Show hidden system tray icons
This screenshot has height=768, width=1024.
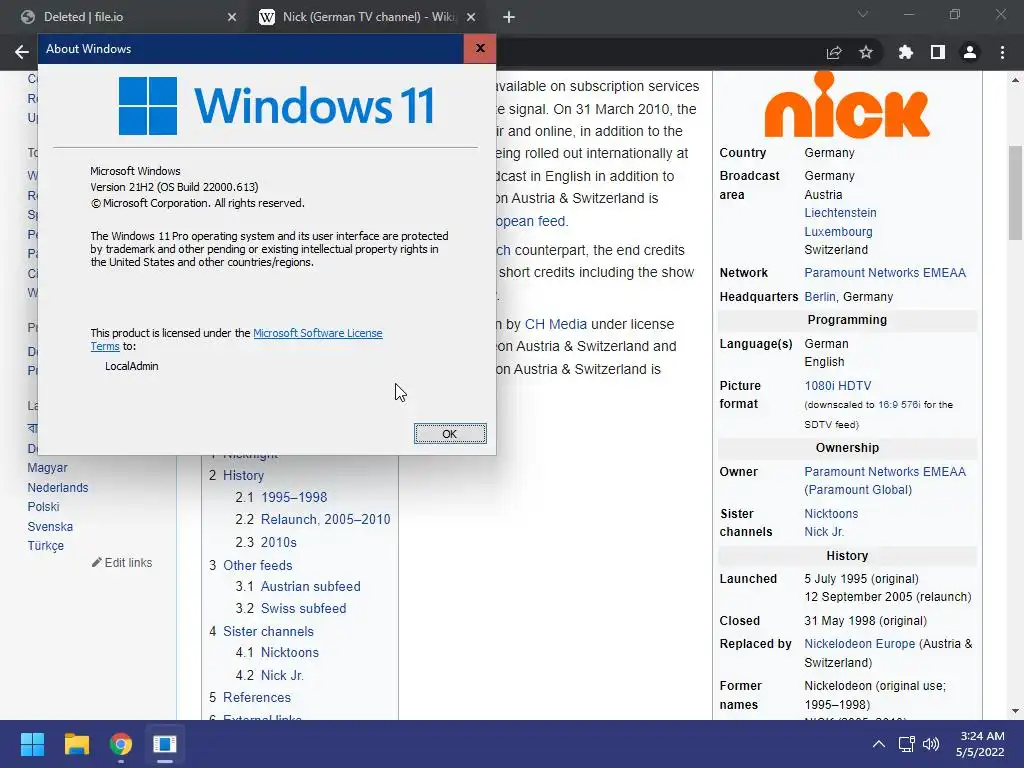click(879, 744)
